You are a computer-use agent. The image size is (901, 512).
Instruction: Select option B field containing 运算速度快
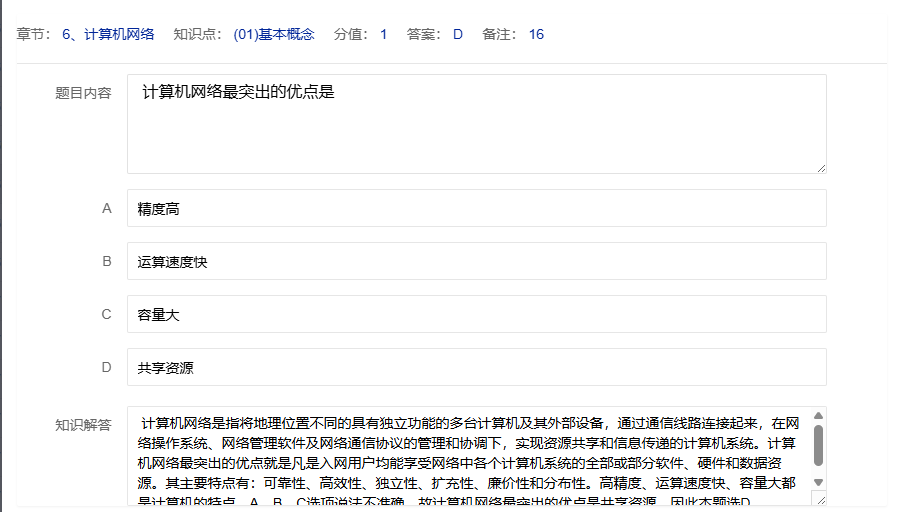coord(476,262)
